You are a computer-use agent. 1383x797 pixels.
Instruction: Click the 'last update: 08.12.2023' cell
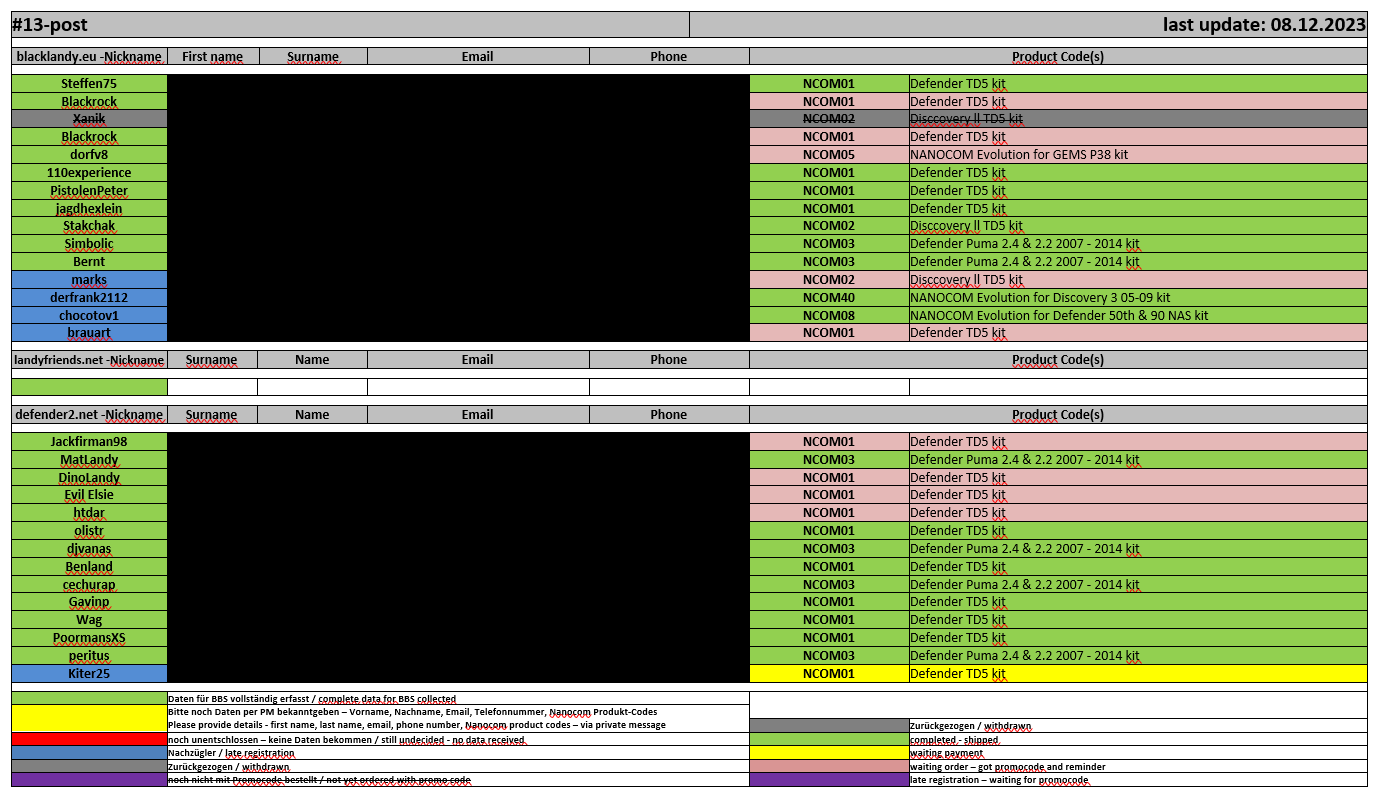coord(1028,25)
